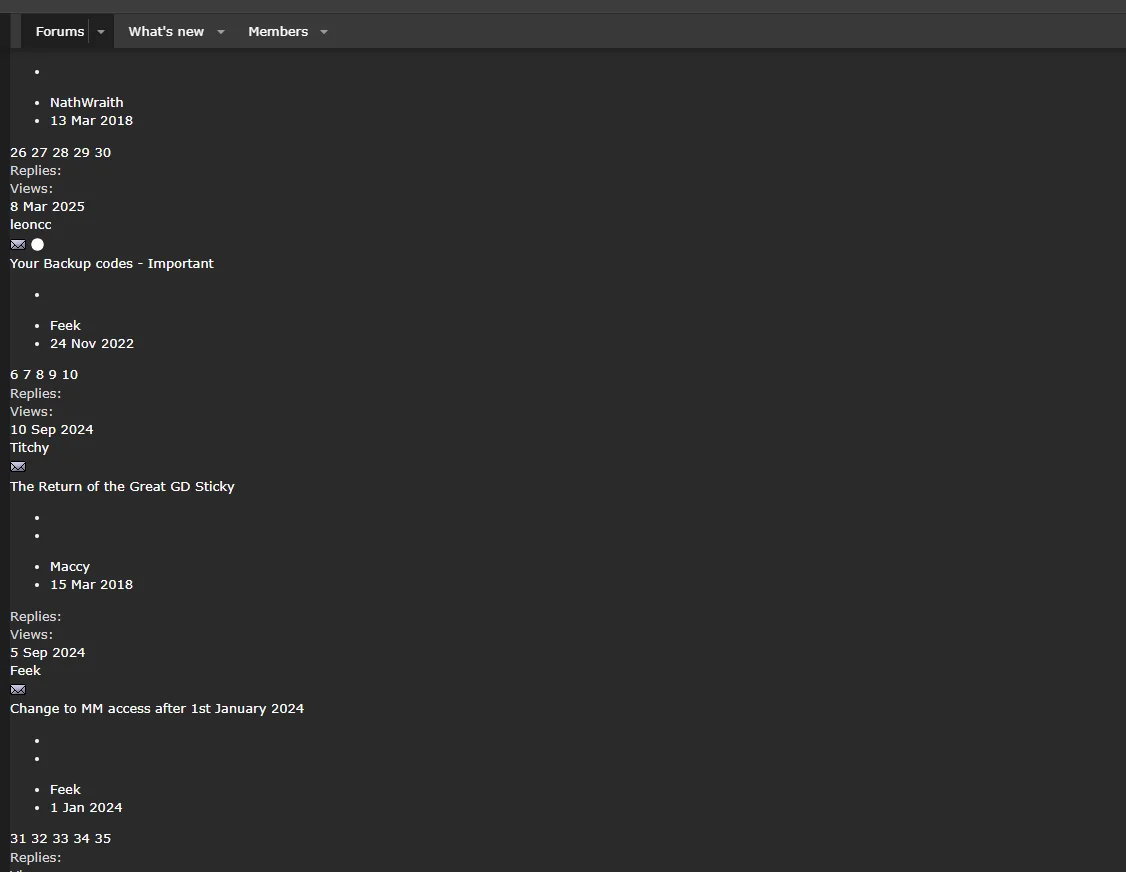
Task: View NathWraith's profile
Action: (86, 103)
